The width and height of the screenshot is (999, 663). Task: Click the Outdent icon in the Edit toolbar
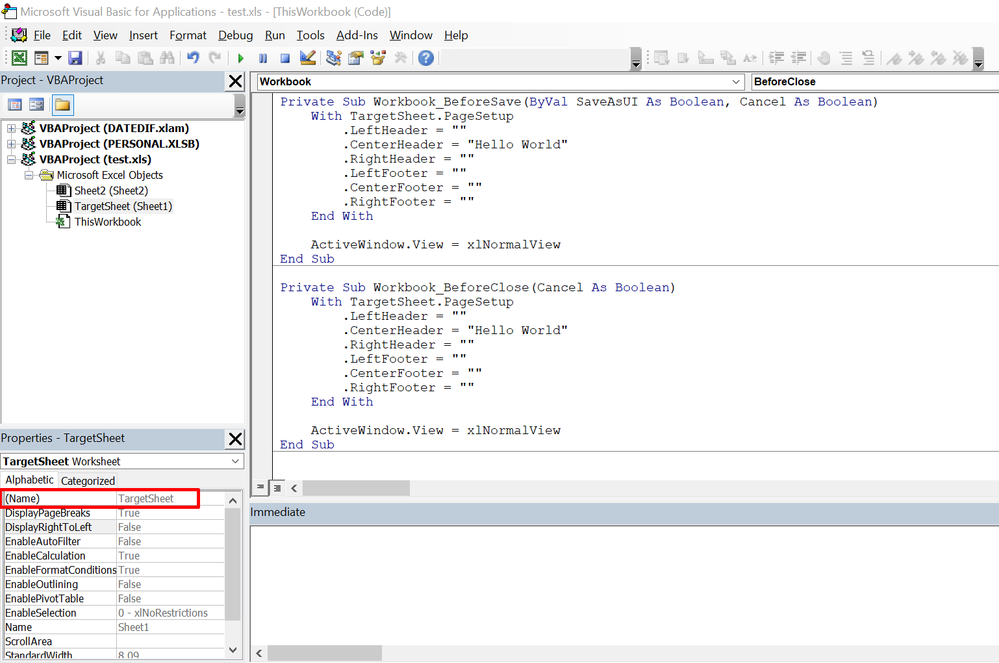click(798, 58)
